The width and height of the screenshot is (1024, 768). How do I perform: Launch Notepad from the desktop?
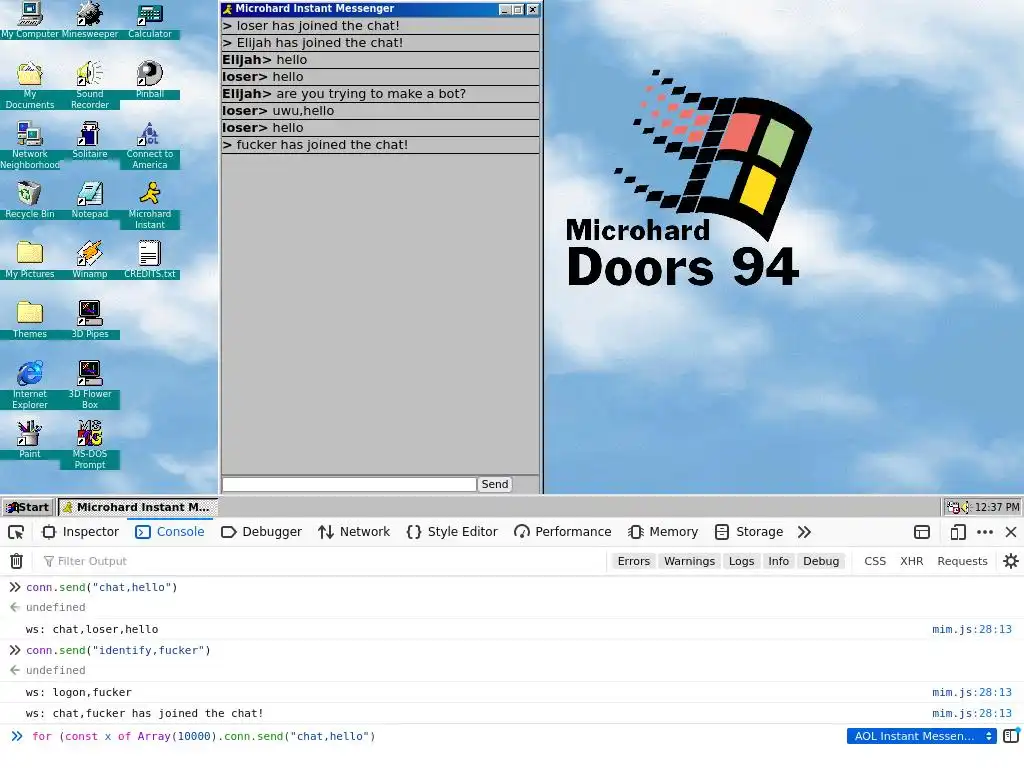click(x=89, y=200)
